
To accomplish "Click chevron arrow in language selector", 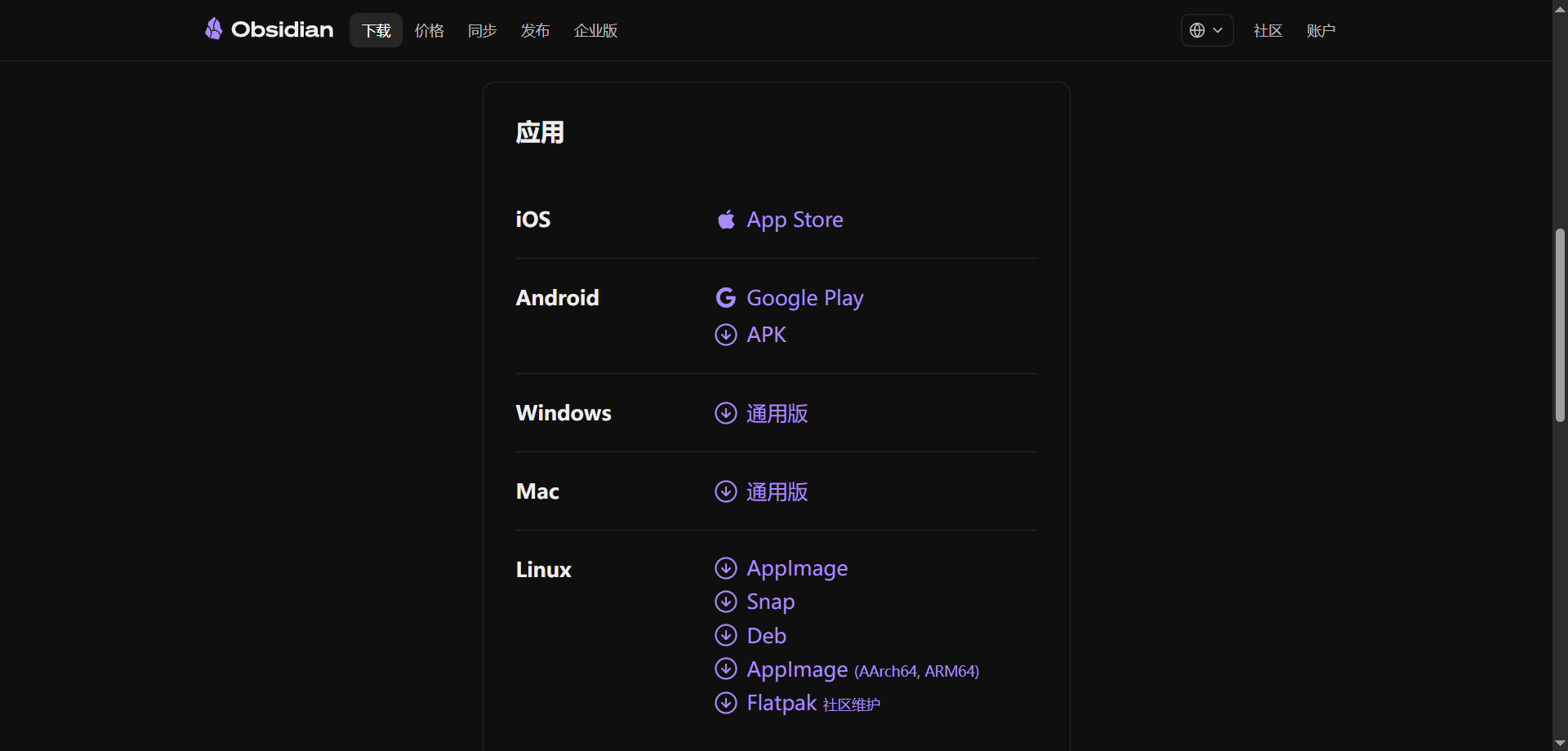I will pos(1218,30).
